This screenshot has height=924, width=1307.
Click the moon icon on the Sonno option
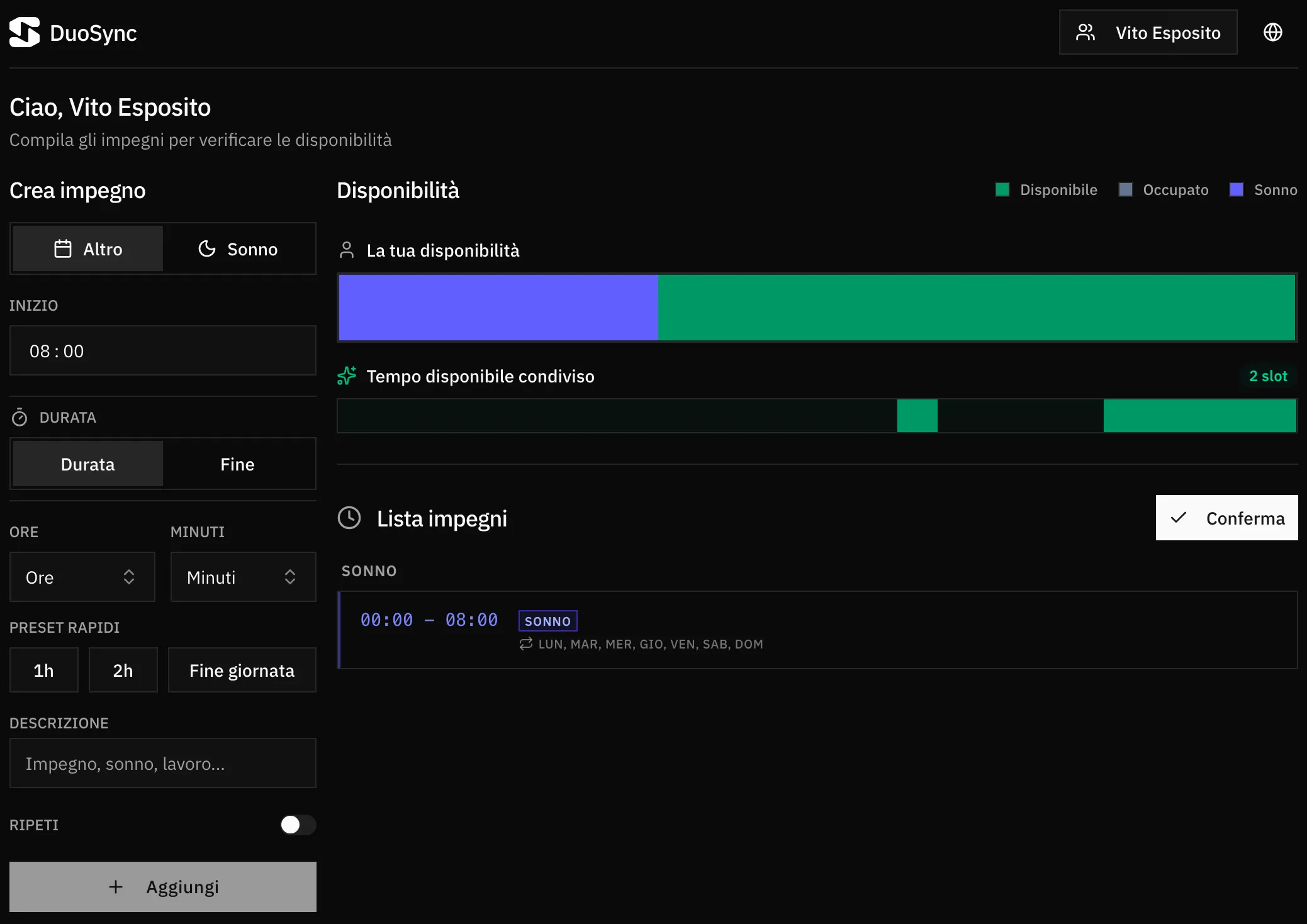point(206,248)
